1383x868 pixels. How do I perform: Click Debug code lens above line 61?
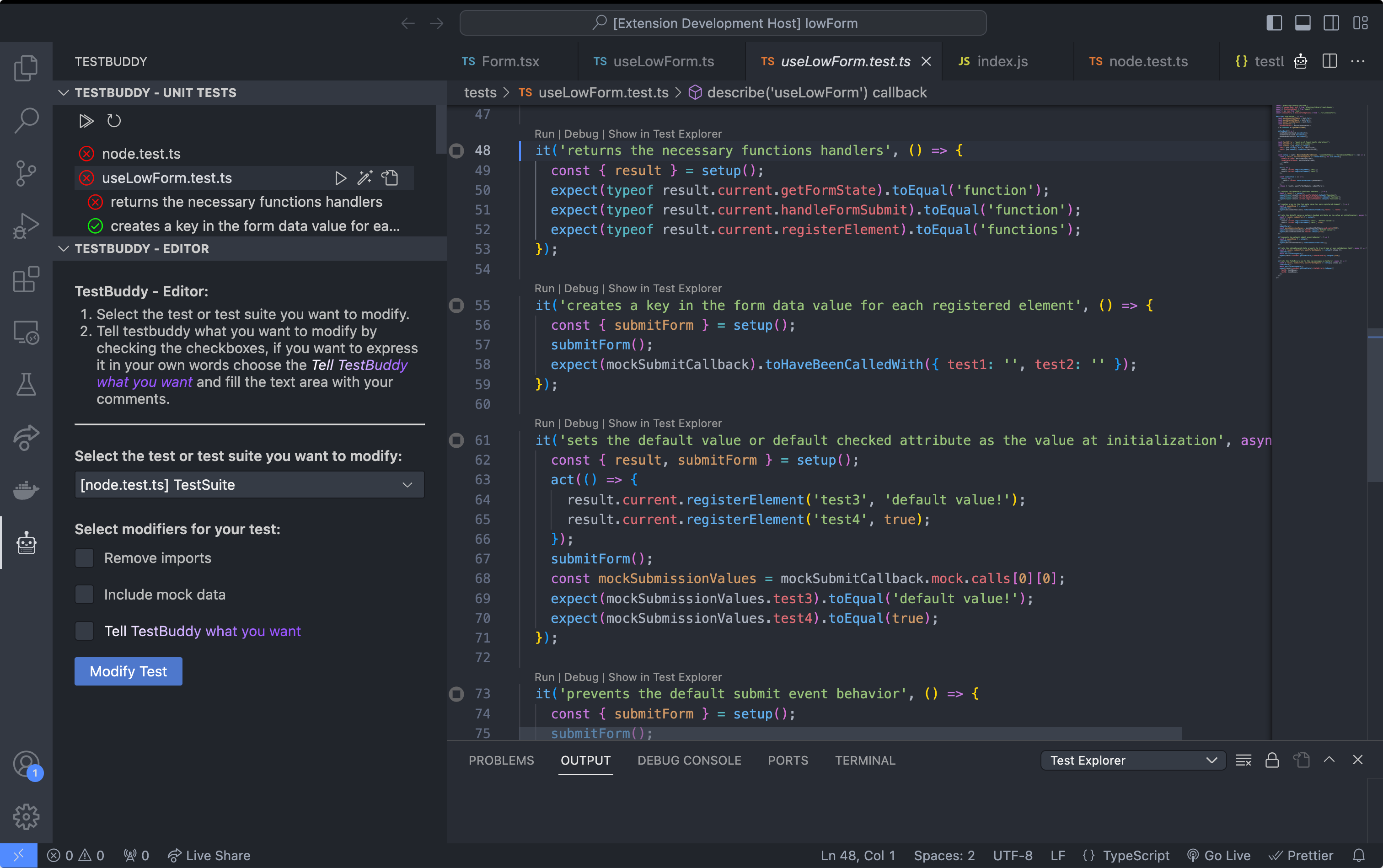(581, 423)
